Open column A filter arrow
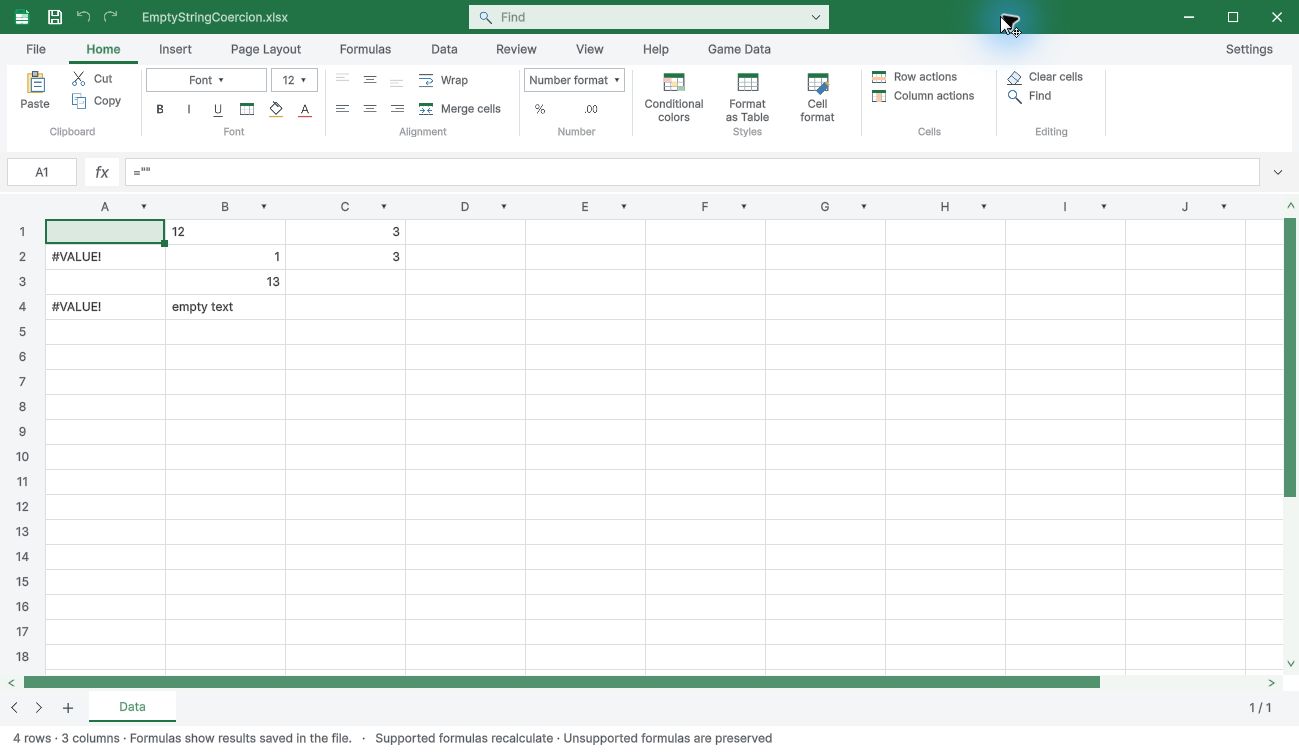This screenshot has height=752, width=1299. (144, 207)
